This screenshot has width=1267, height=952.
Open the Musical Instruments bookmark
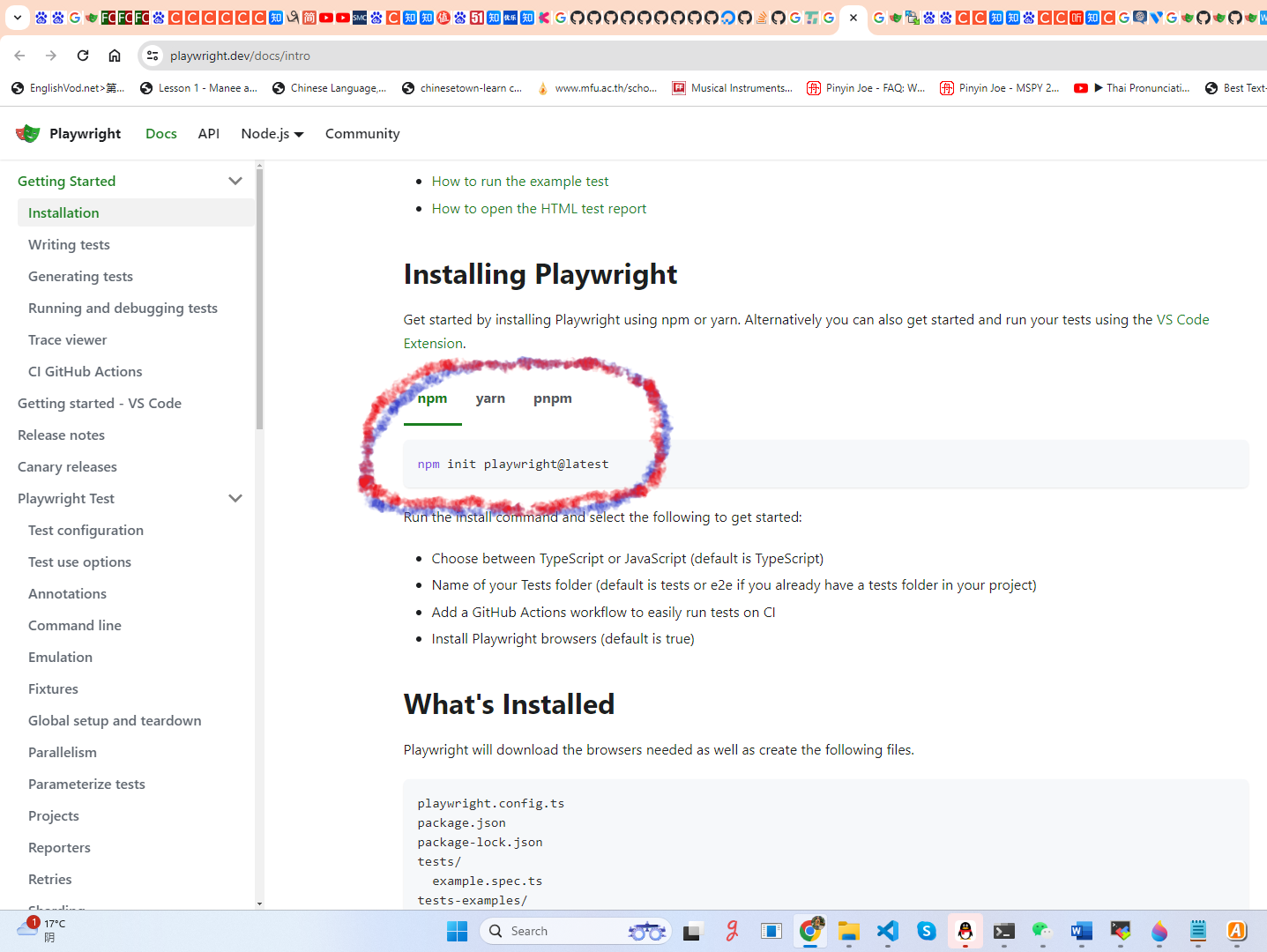pos(732,88)
